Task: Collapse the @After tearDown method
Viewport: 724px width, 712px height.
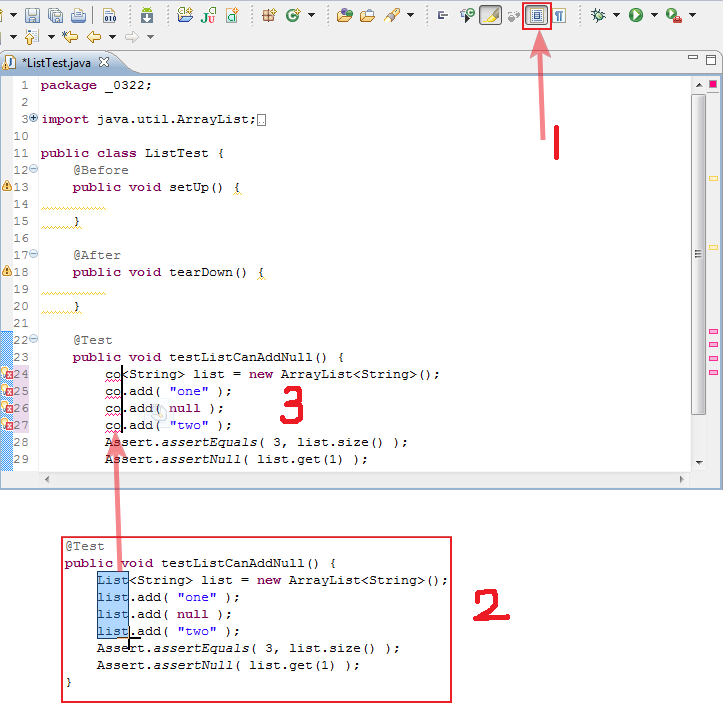Action: pyautogui.click(x=34, y=253)
